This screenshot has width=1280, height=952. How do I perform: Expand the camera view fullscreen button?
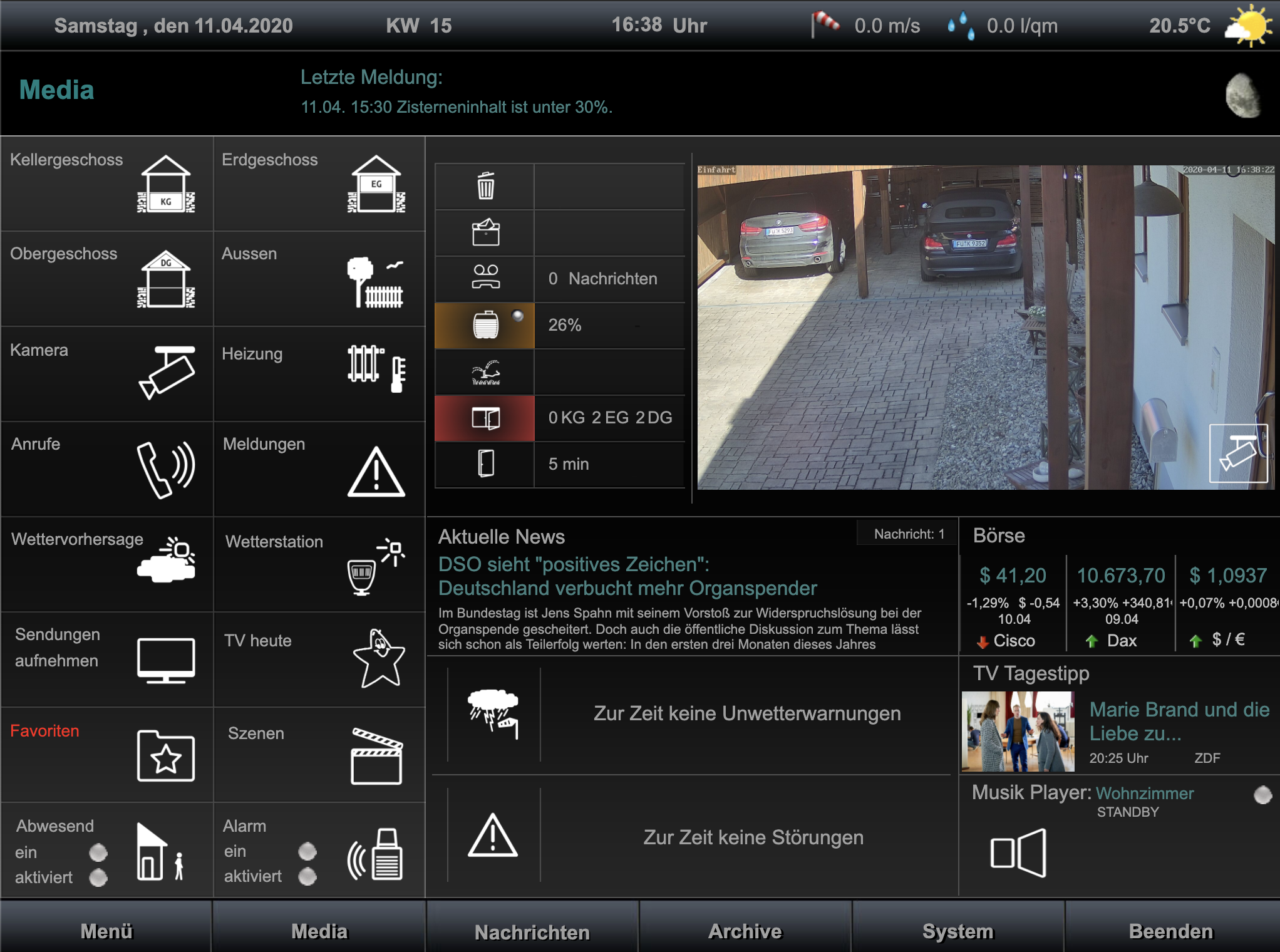1238,453
